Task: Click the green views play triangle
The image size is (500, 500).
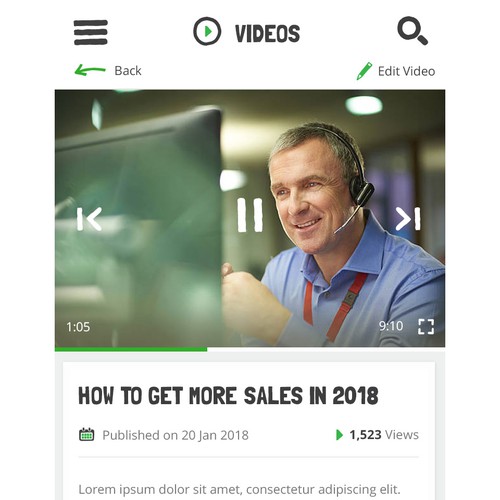Action: (339, 435)
